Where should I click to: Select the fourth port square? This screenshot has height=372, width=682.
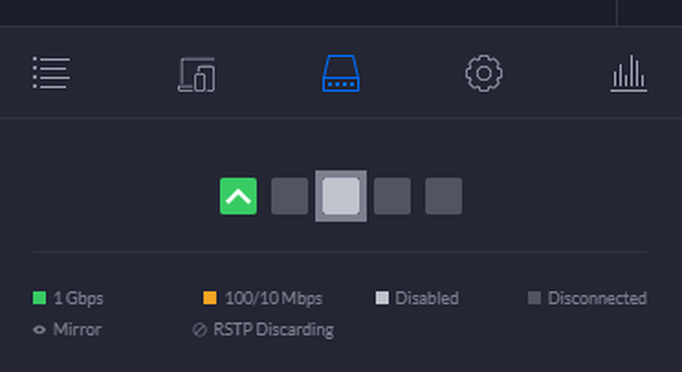(392, 196)
